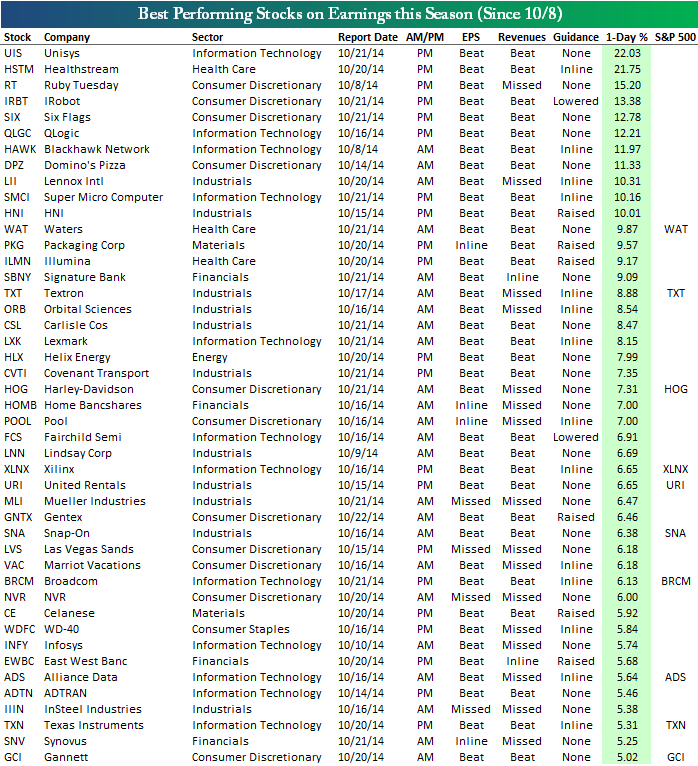Image resolution: width=698 pixels, height=766 pixels.
Task: Click the Report Date column header
Action: (368, 37)
